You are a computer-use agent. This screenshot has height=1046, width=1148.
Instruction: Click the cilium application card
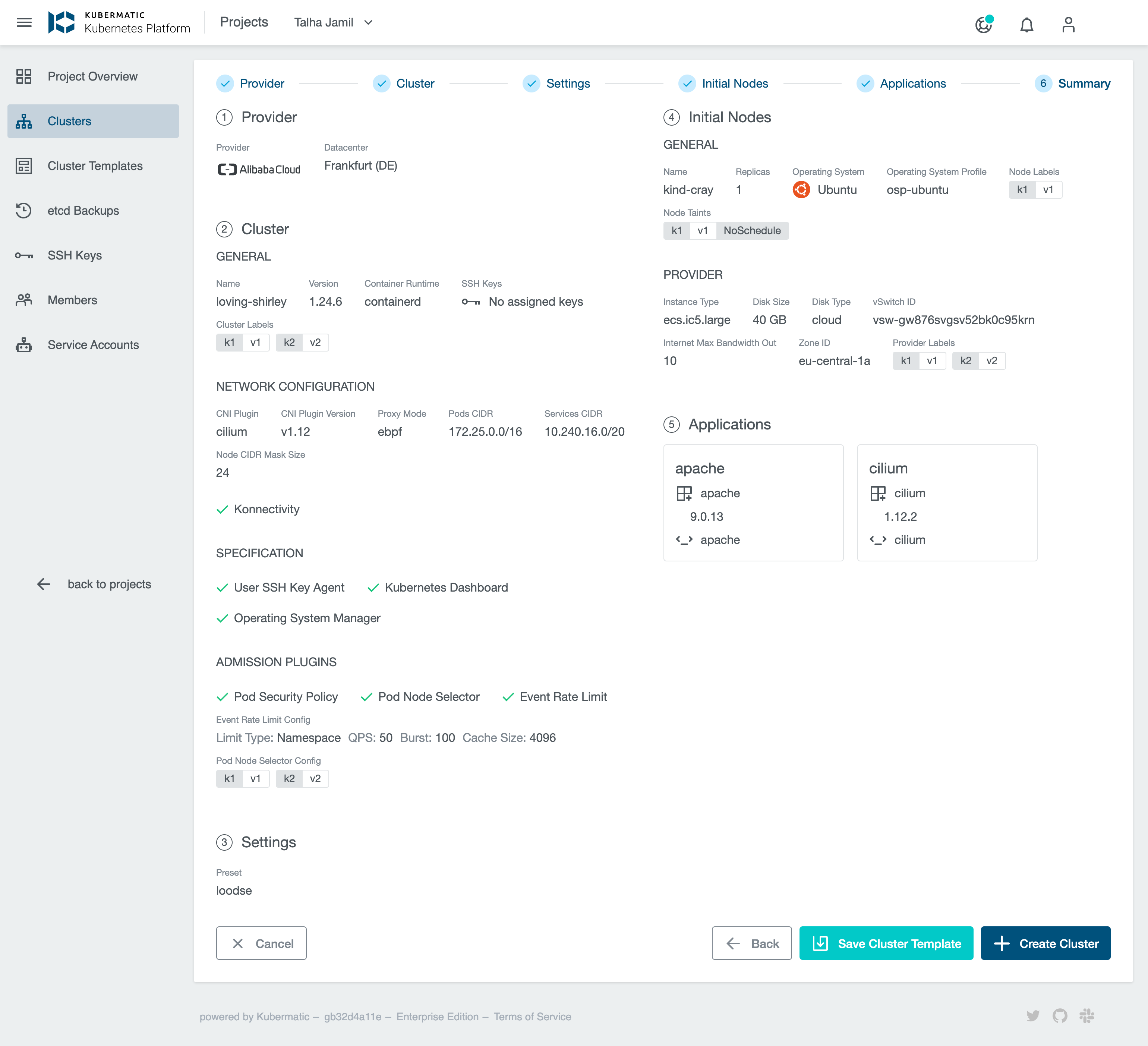pyautogui.click(x=947, y=503)
